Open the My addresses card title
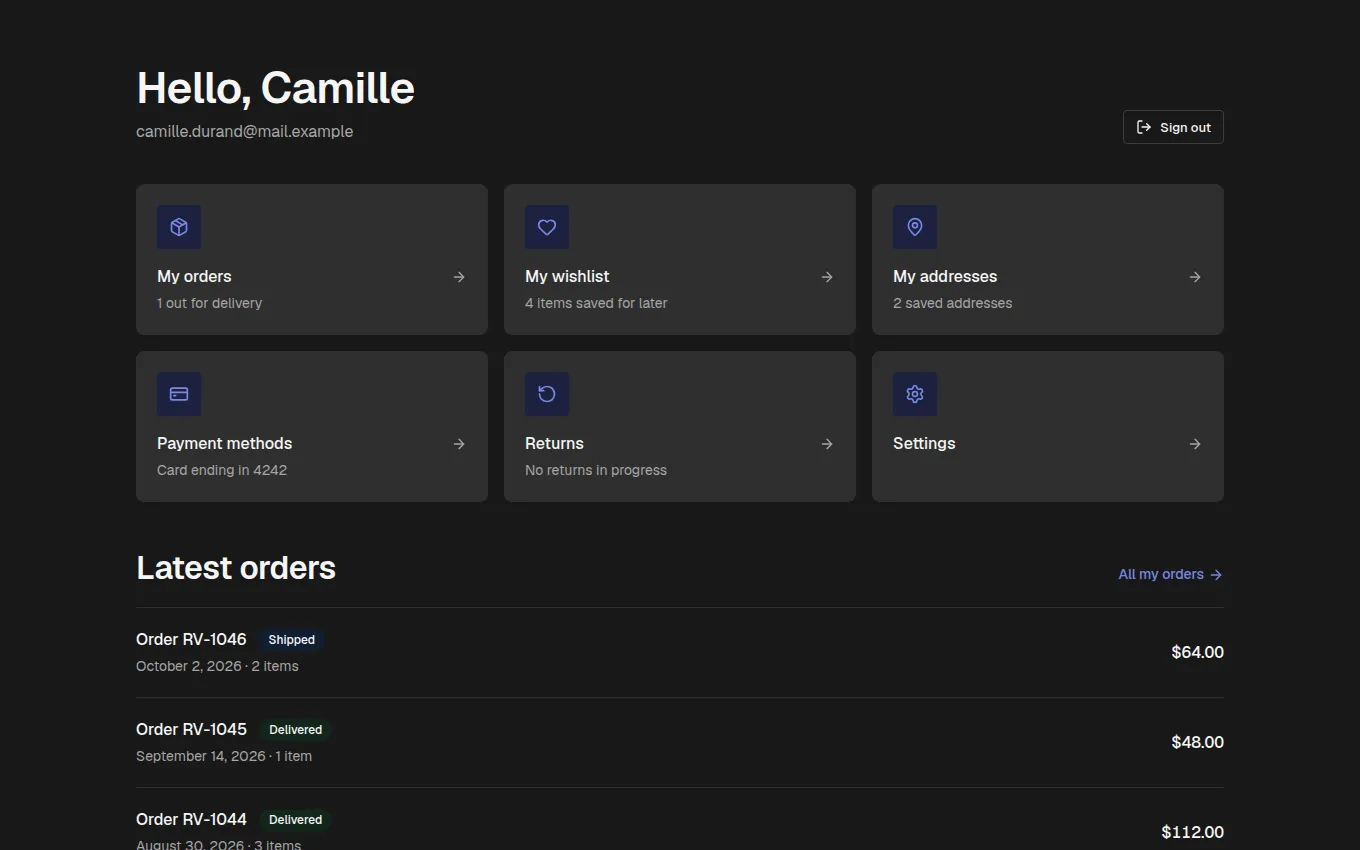This screenshot has height=850, width=1360. click(x=945, y=277)
